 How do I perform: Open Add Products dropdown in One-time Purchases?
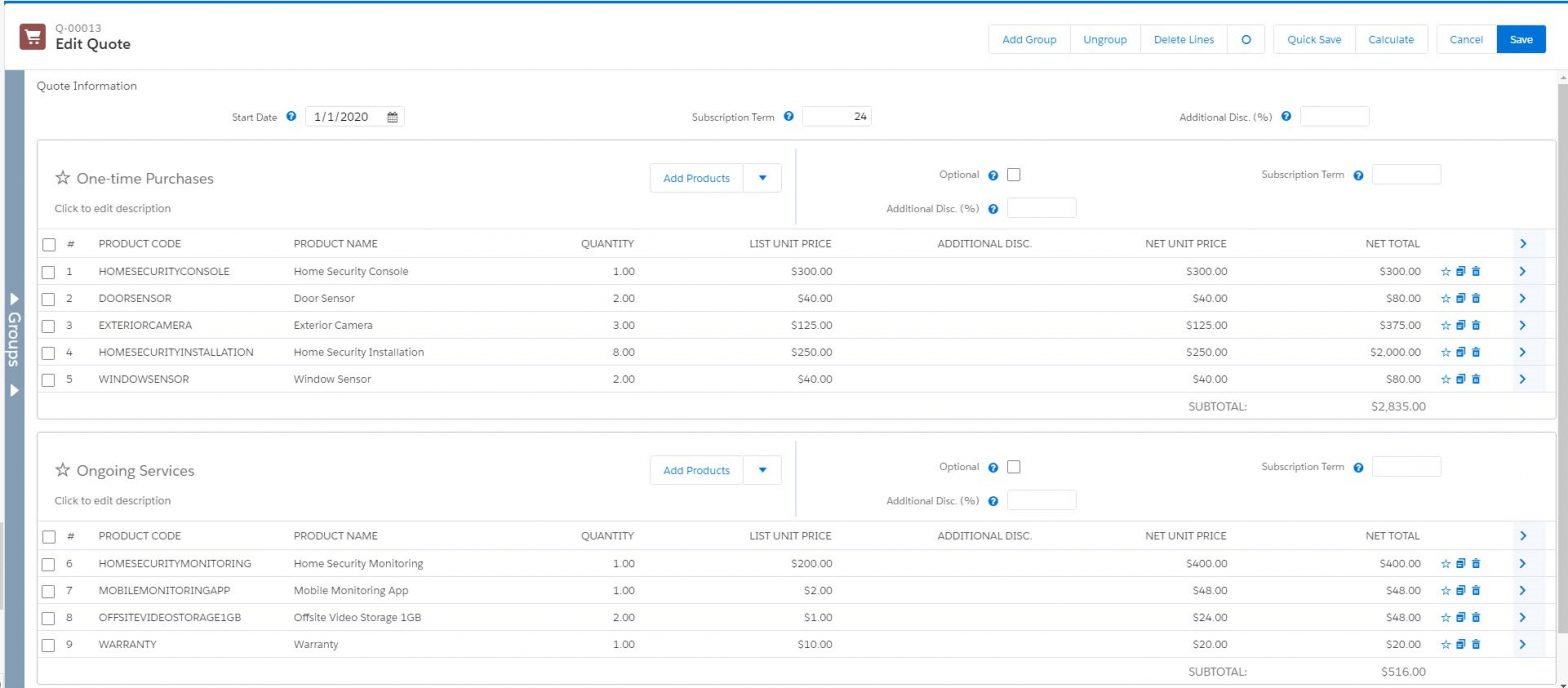point(762,178)
